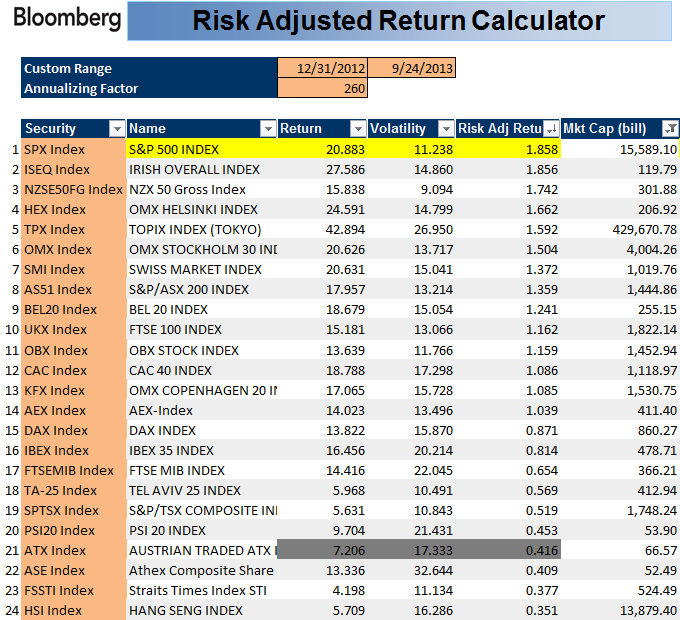Viewport: 680px width, 620px height.
Task: Select the gray AUSTRIAN TRADED ATX cell
Action: point(201,550)
